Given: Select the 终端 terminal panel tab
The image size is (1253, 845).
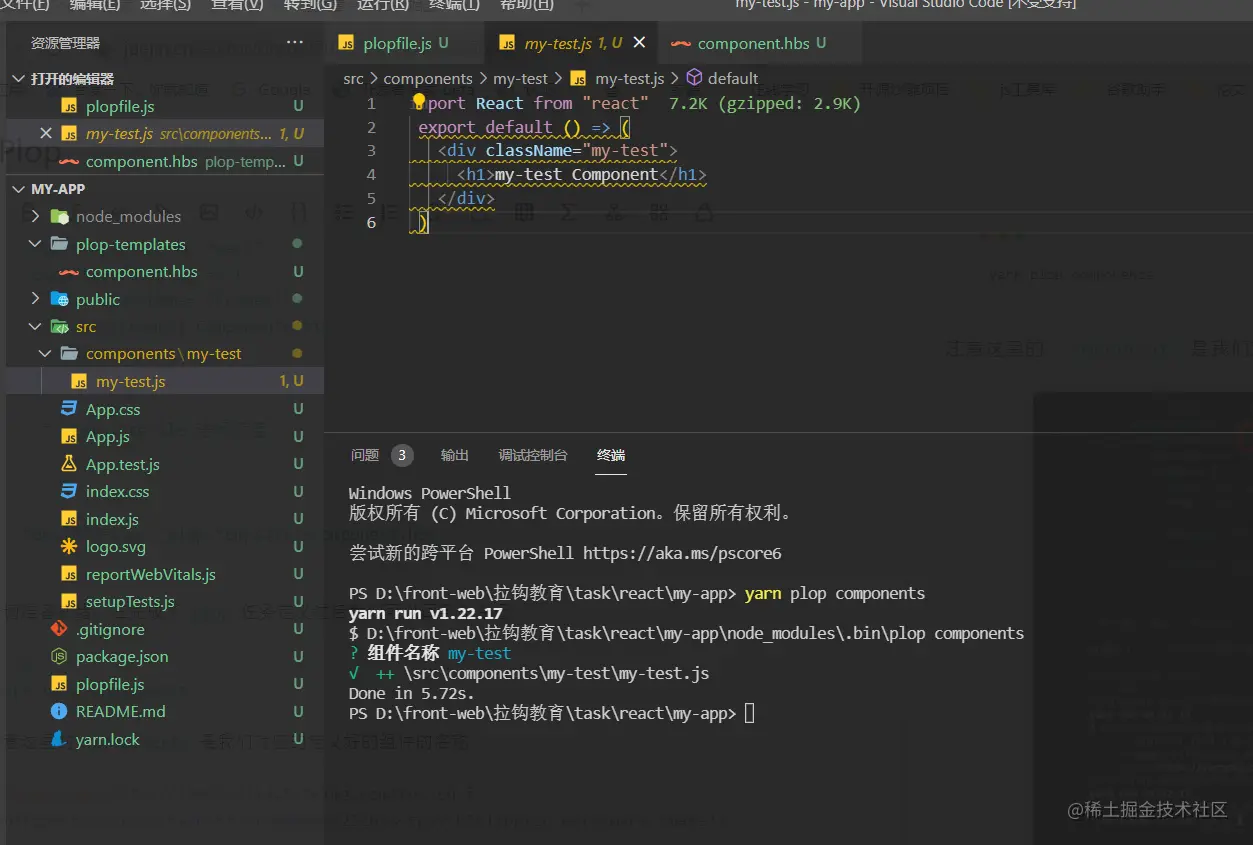Looking at the screenshot, I should [x=611, y=455].
